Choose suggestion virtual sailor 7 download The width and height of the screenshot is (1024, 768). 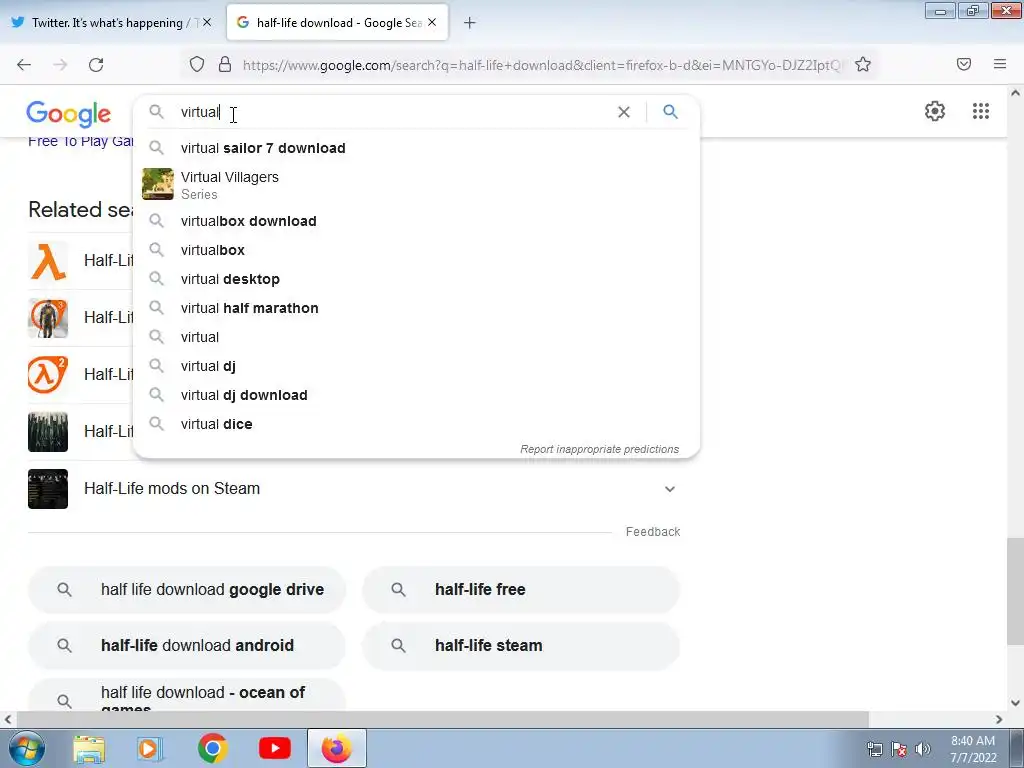(x=415, y=148)
